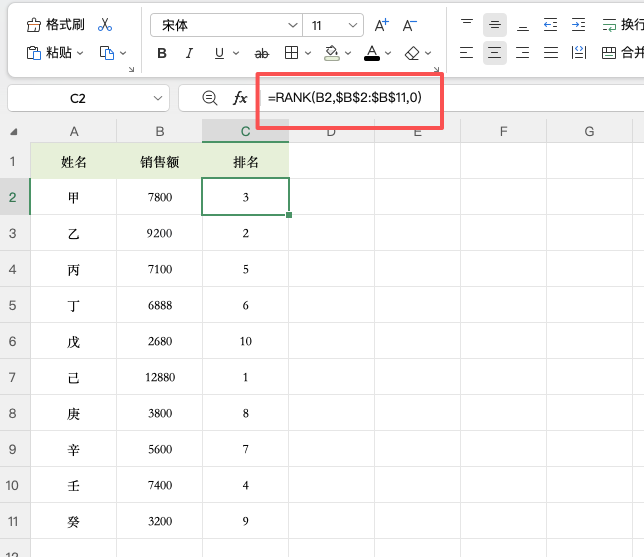Viewport: 644px width, 557px height.
Task: Open the clipboard group dialog launcher
Action: coord(131,69)
